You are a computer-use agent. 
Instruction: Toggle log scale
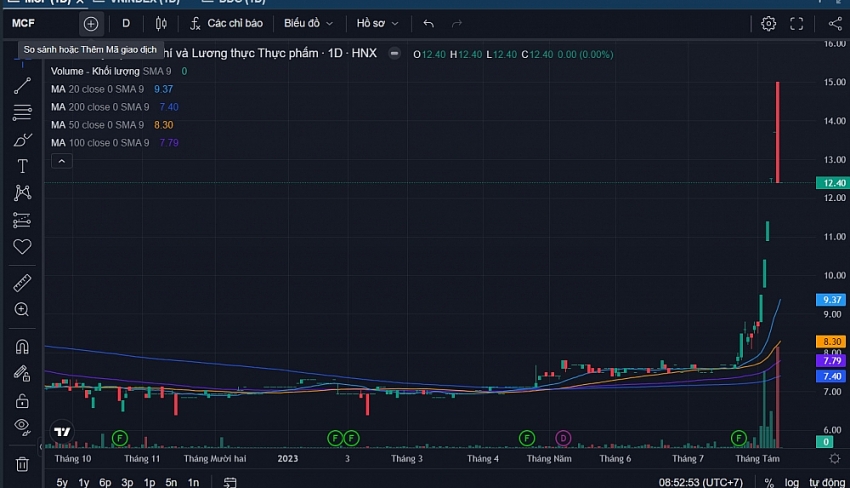[791, 482]
